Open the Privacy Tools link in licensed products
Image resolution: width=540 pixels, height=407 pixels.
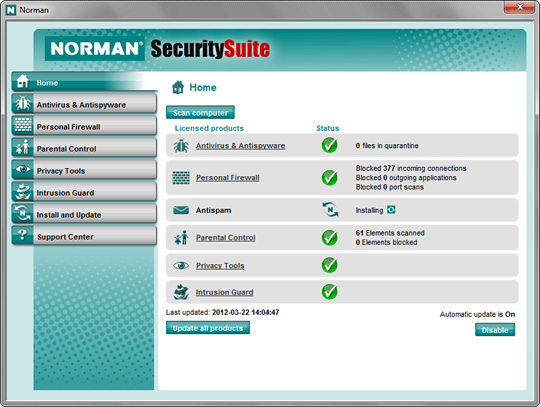click(220, 266)
